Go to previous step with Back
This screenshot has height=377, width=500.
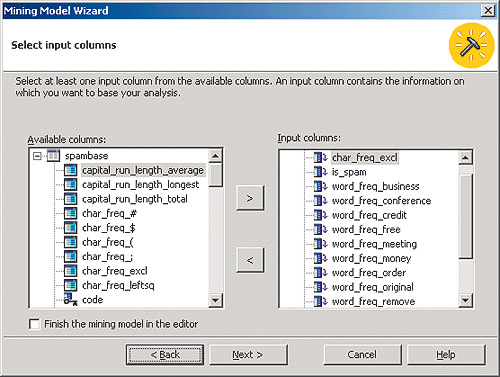165,355
